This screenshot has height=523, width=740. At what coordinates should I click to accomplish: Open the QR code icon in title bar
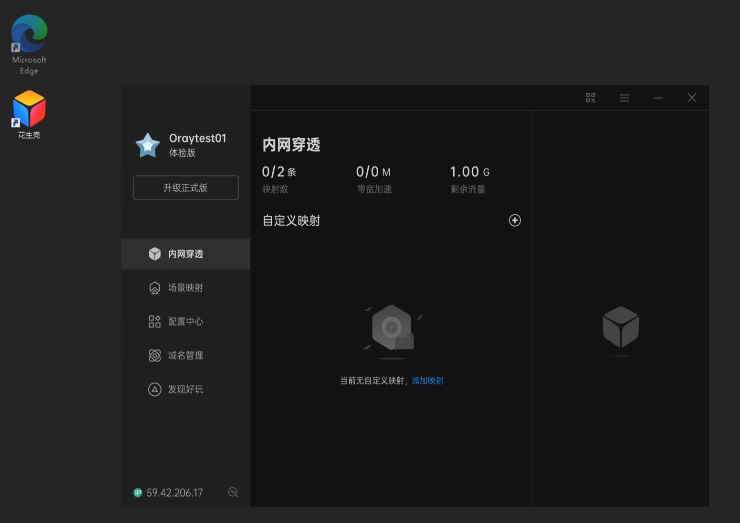click(x=590, y=98)
